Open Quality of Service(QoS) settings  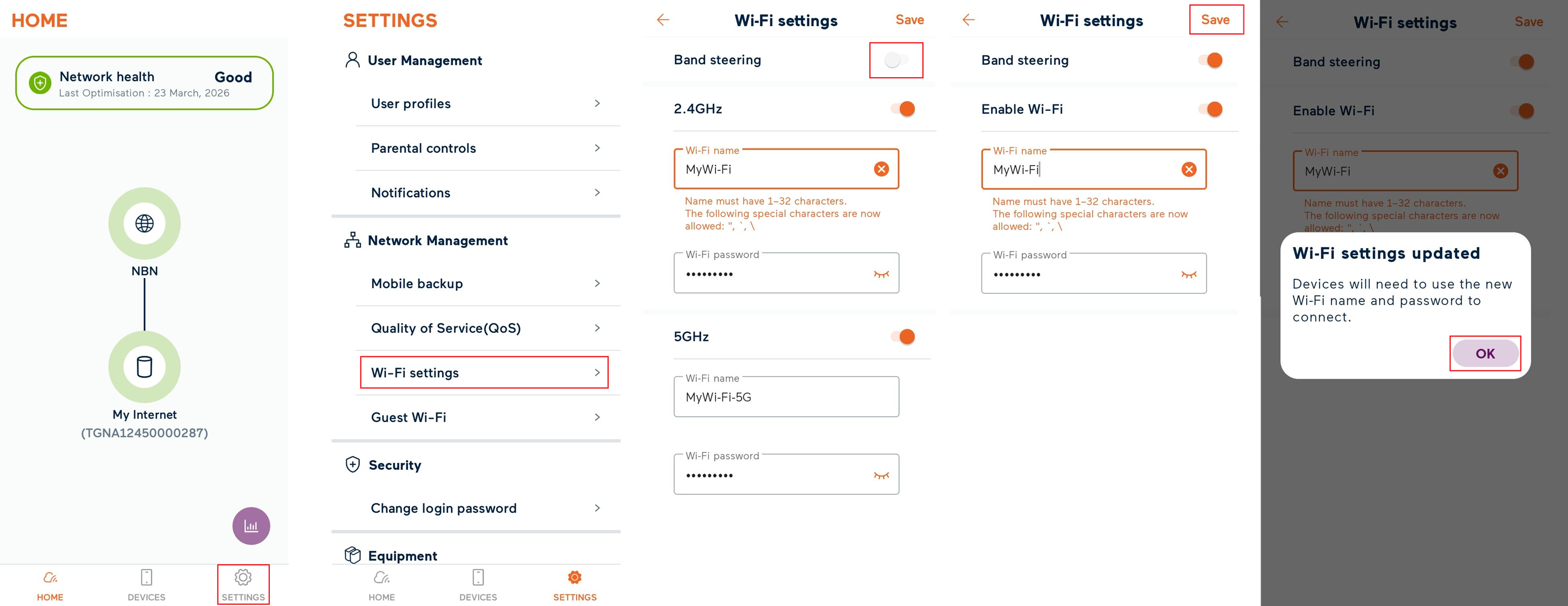(446, 328)
